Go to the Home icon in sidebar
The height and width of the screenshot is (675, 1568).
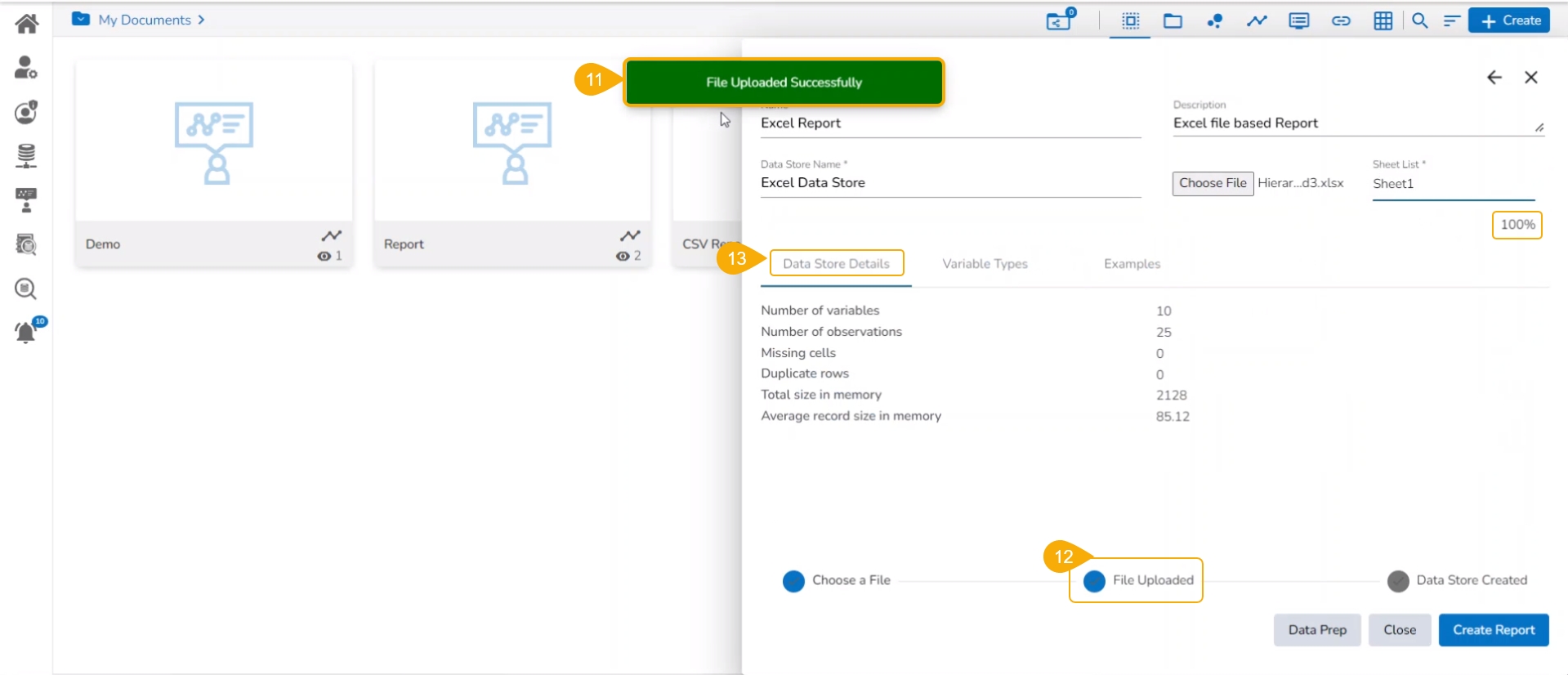click(26, 23)
